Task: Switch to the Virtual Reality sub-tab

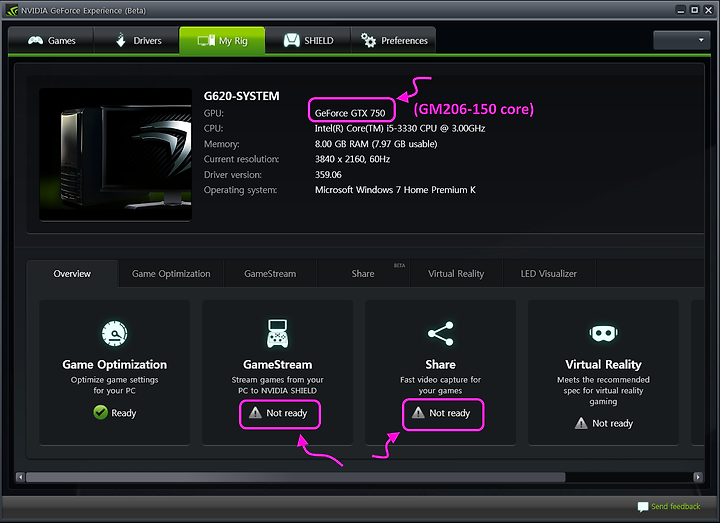Action: 456,274
